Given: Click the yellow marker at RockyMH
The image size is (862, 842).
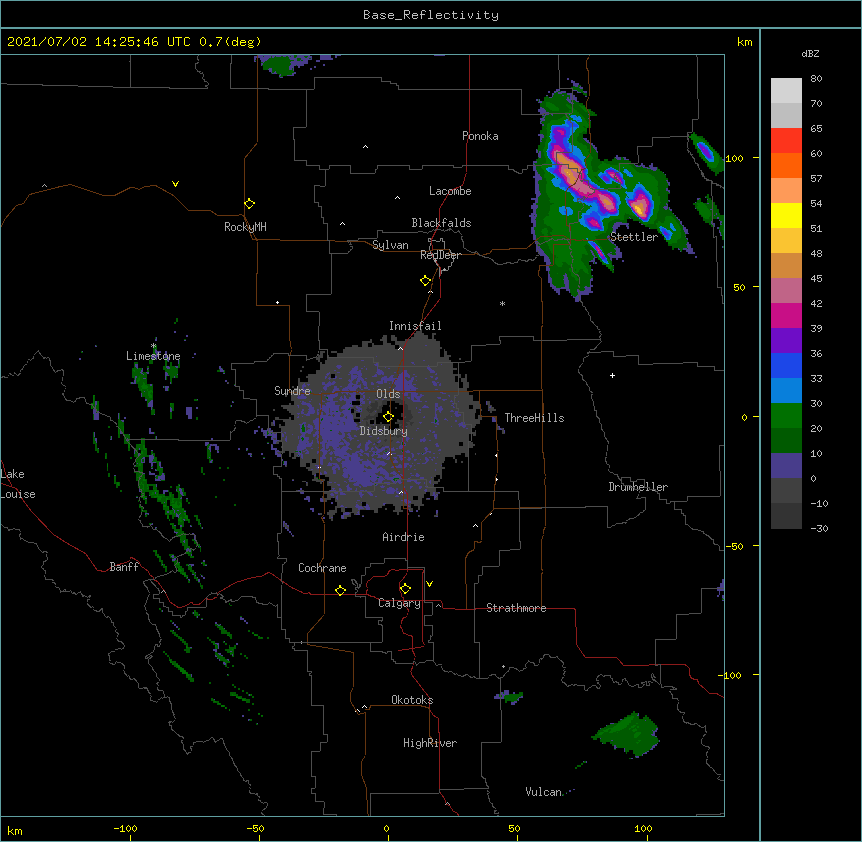Looking at the screenshot, I should point(249,204).
